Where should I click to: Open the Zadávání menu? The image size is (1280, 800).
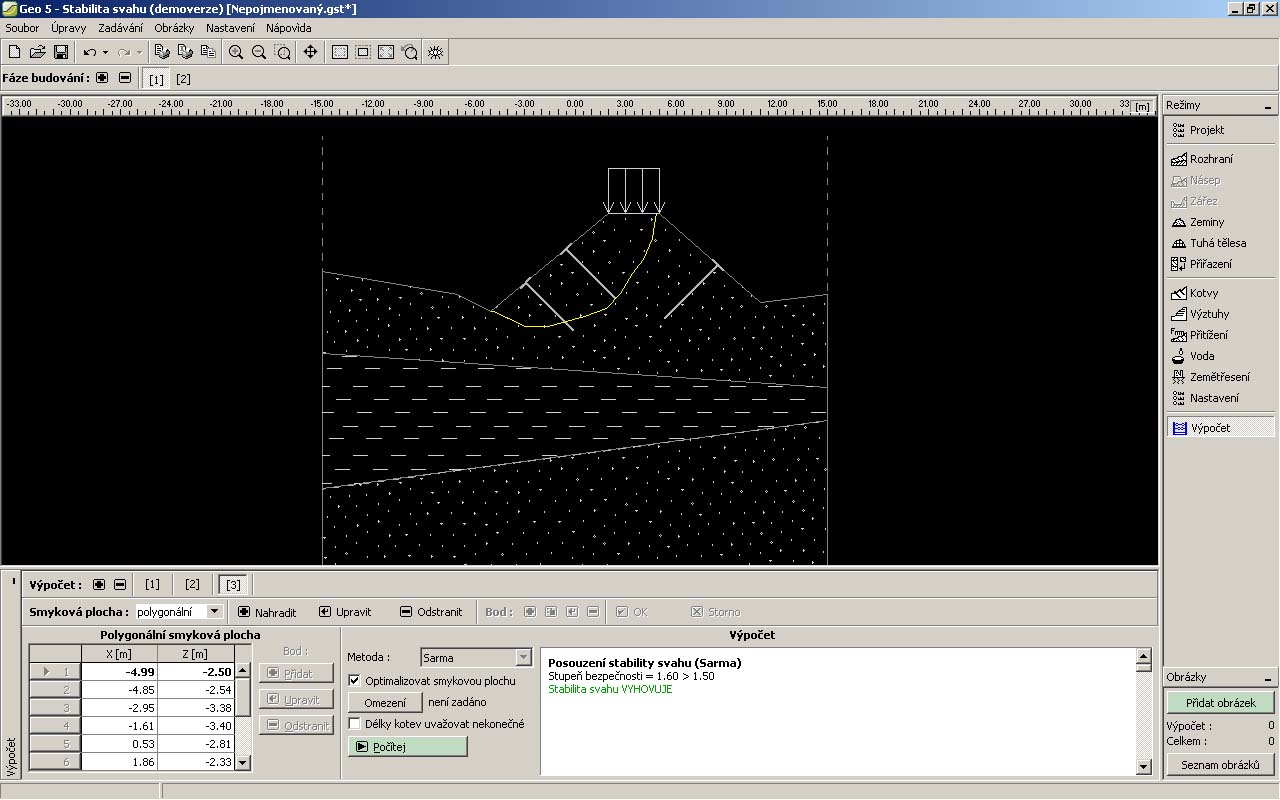(120, 28)
